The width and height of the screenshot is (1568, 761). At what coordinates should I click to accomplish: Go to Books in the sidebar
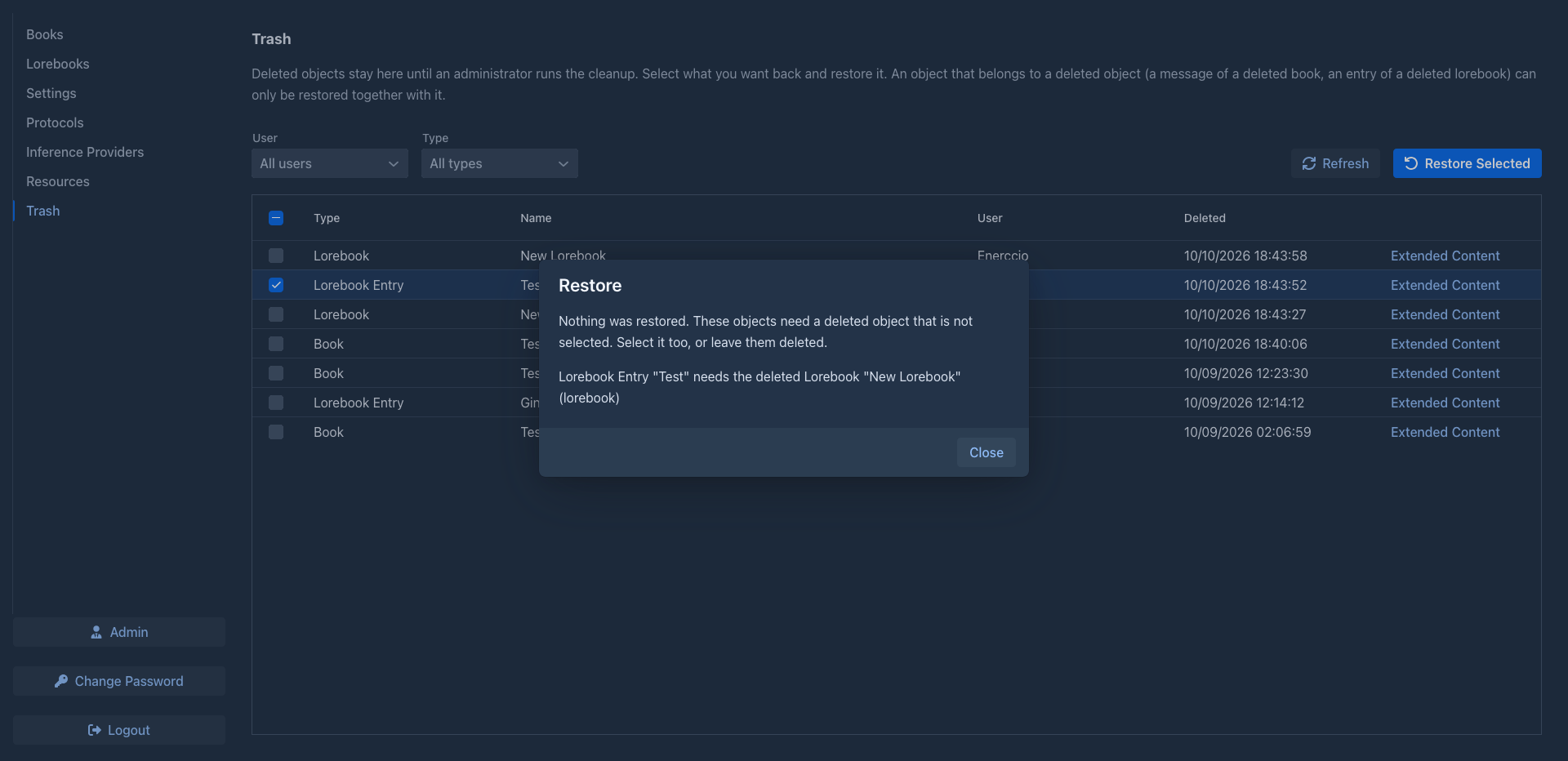coord(45,34)
